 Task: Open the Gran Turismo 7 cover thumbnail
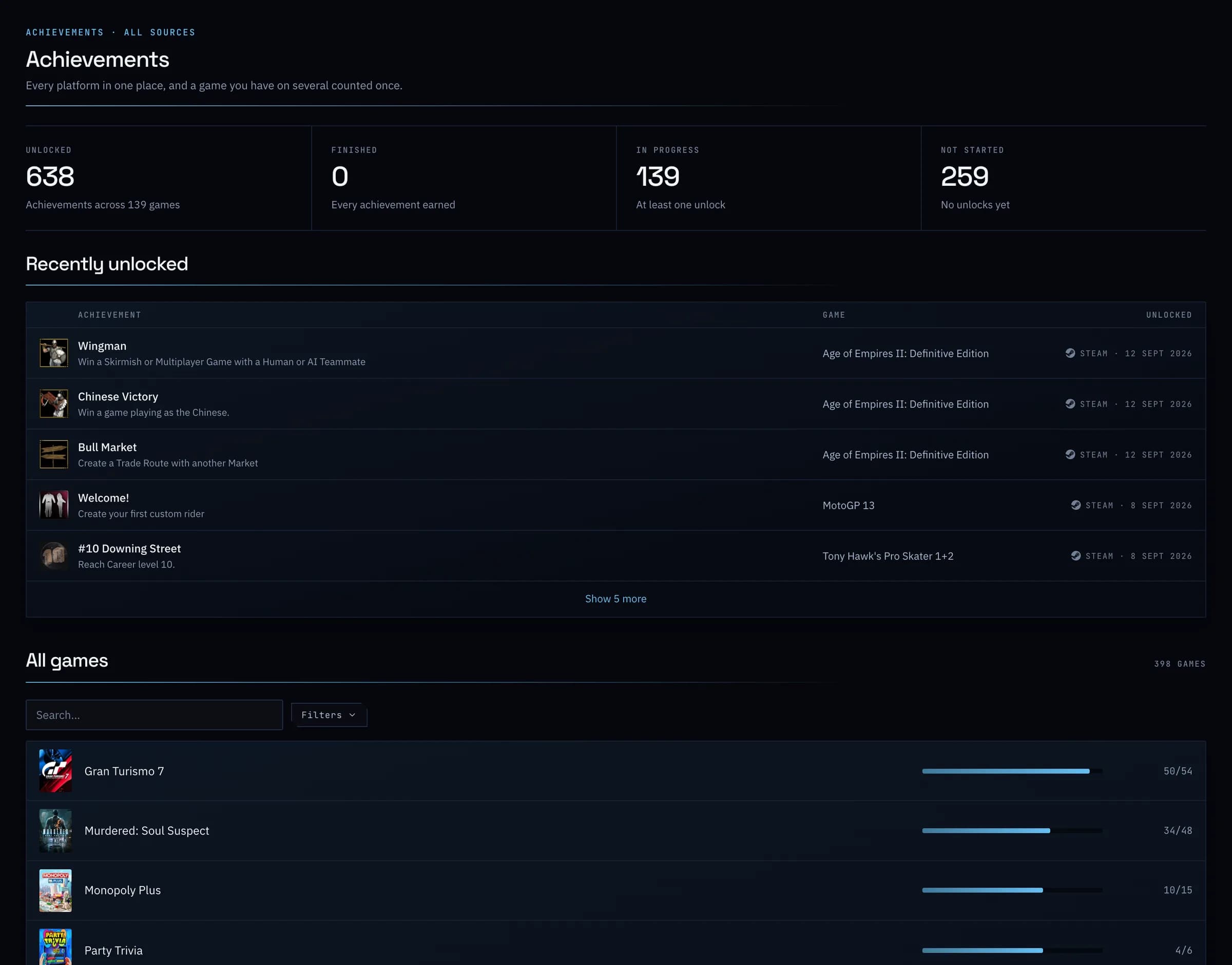(x=55, y=770)
